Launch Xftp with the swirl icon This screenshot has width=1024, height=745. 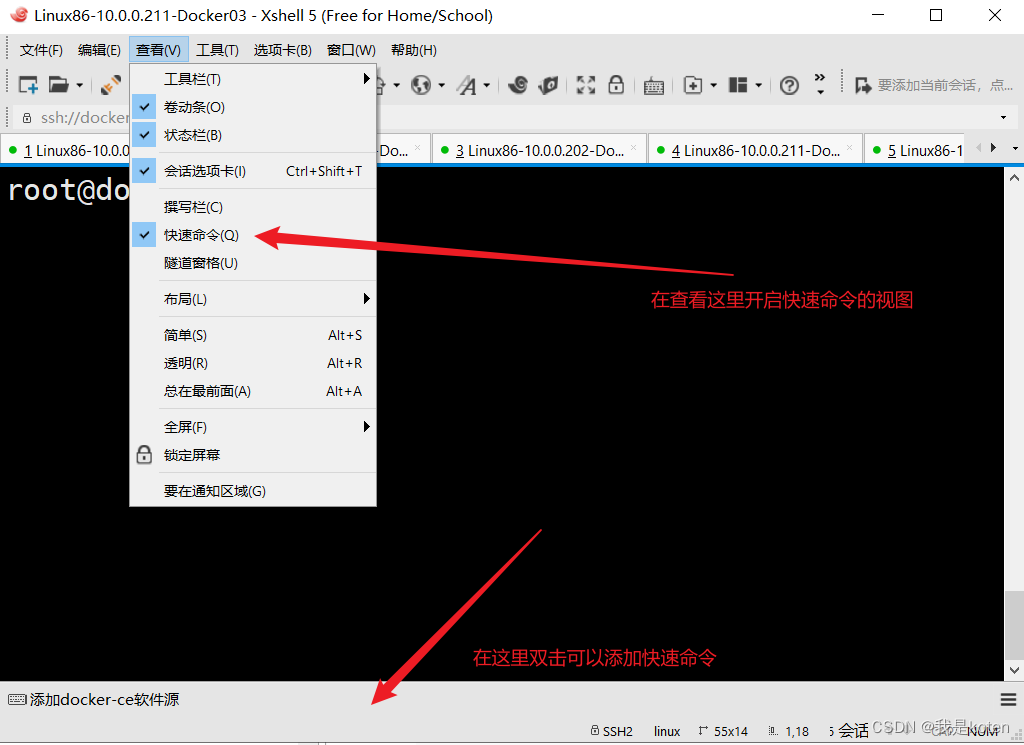(518, 85)
